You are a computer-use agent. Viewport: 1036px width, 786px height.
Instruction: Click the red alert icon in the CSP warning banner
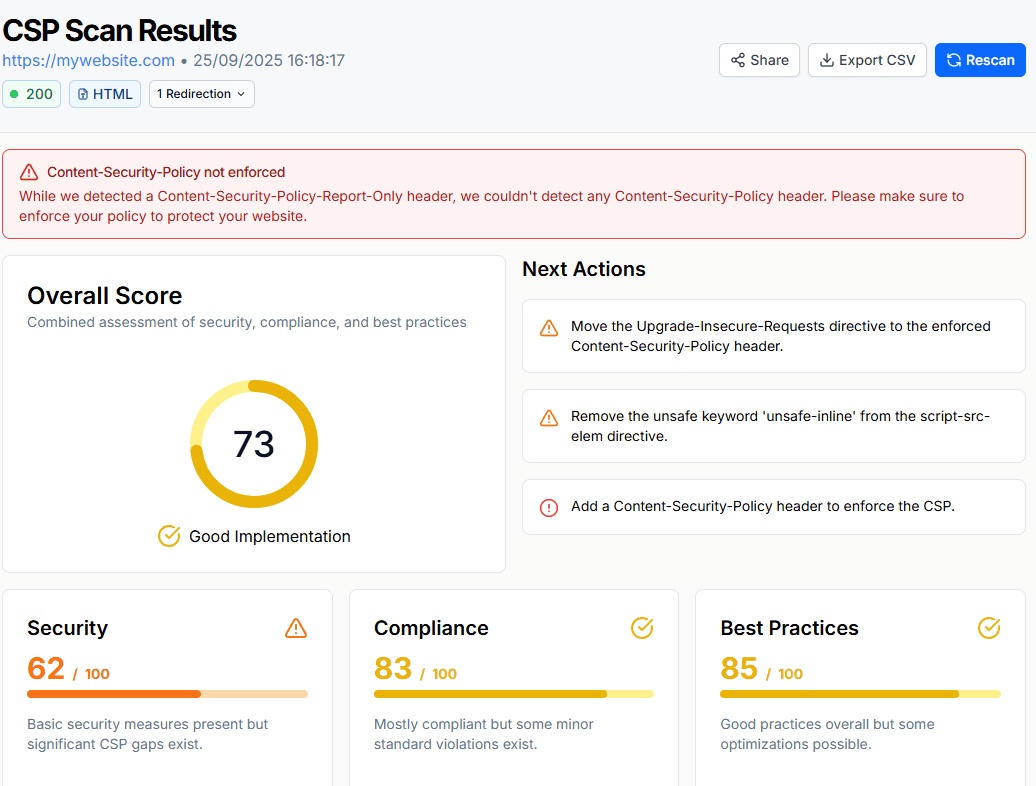click(x=28, y=172)
